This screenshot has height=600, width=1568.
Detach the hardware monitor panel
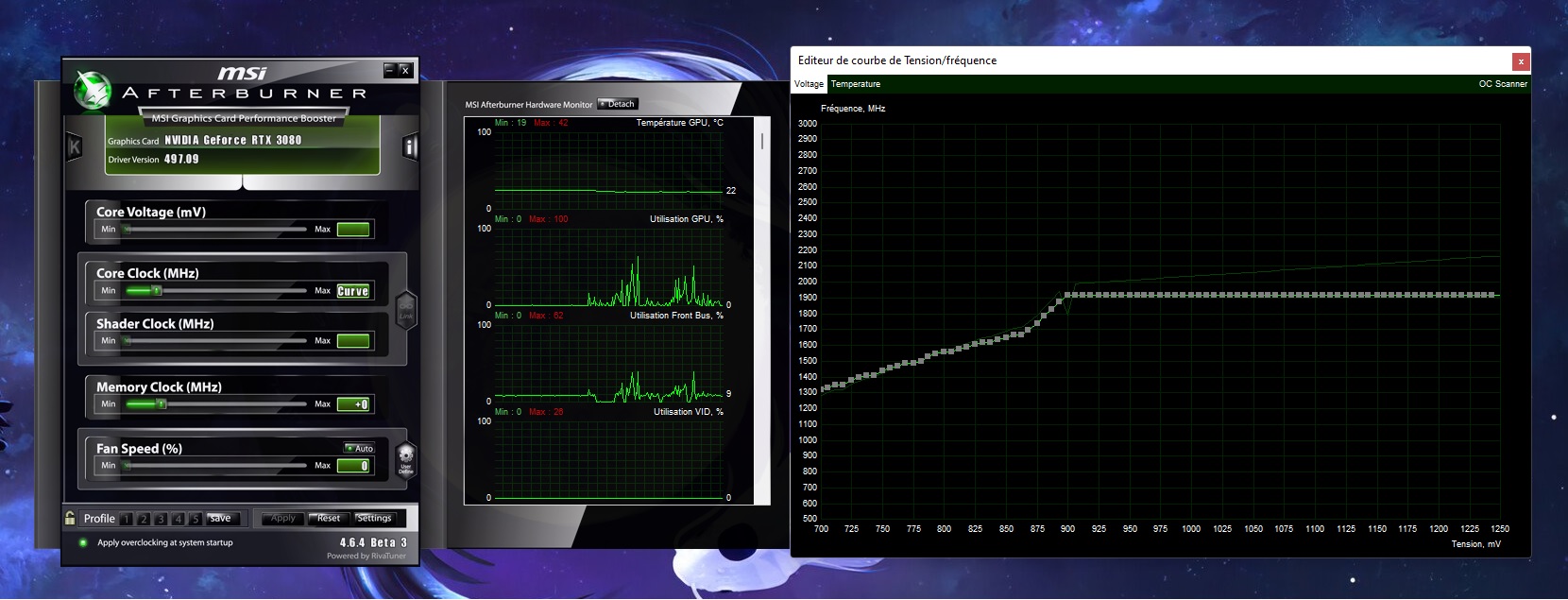[x=618, y=104]
